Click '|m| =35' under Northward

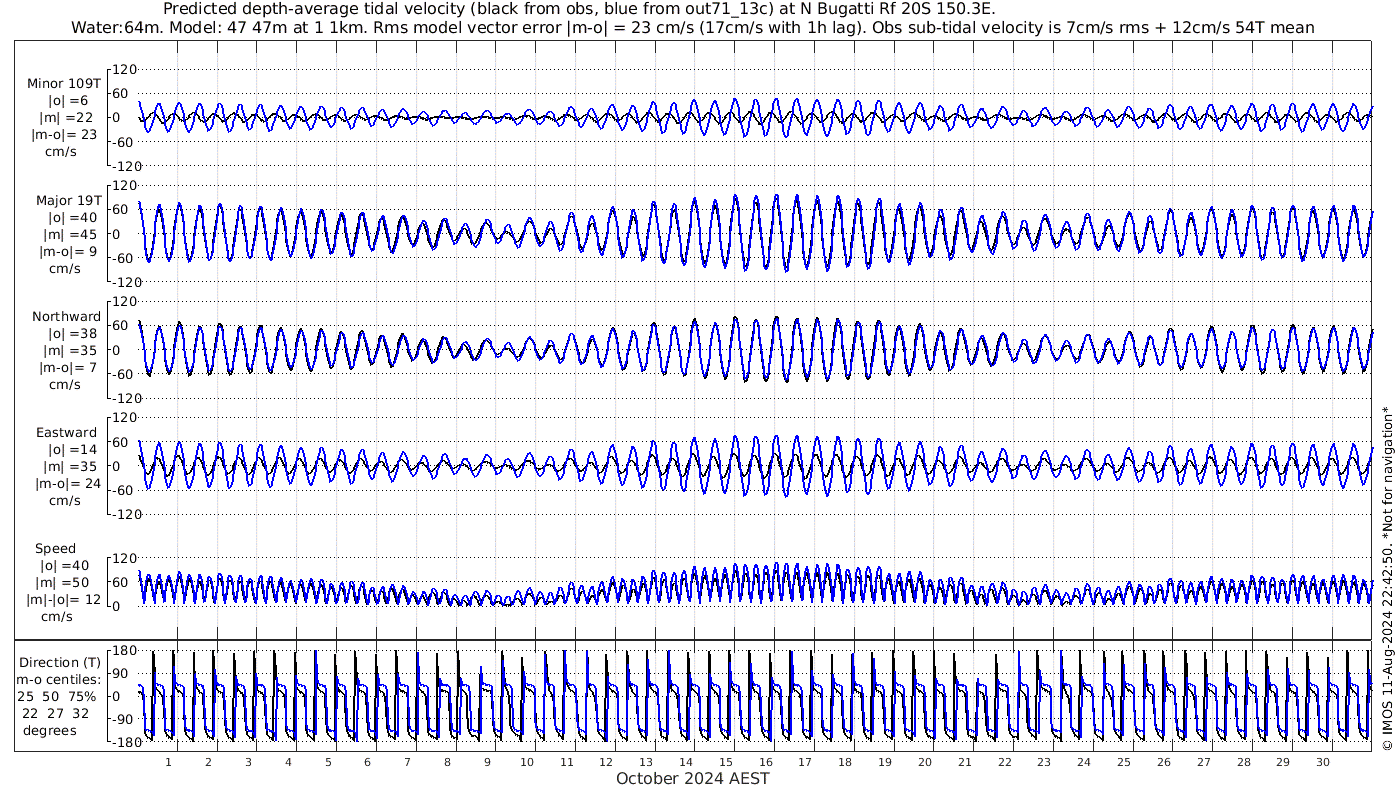click(69, 351)
